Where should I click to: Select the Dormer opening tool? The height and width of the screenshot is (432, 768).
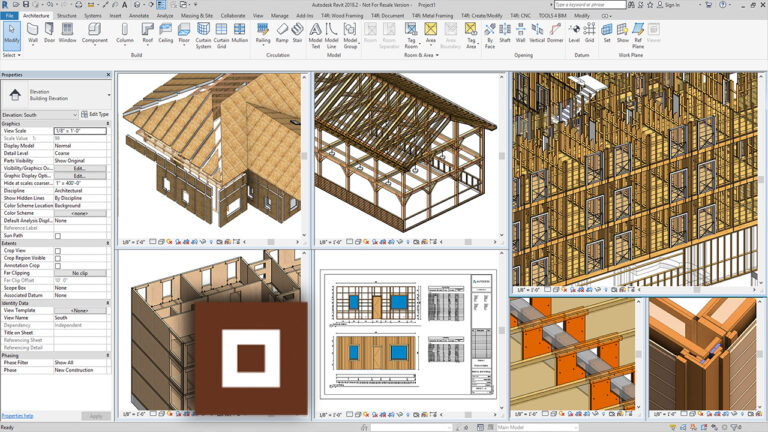[x=555, y=33]
